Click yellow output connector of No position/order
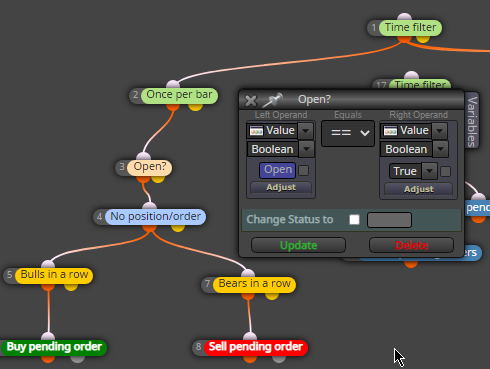490x369 pixels. click(x=178, y=228)
